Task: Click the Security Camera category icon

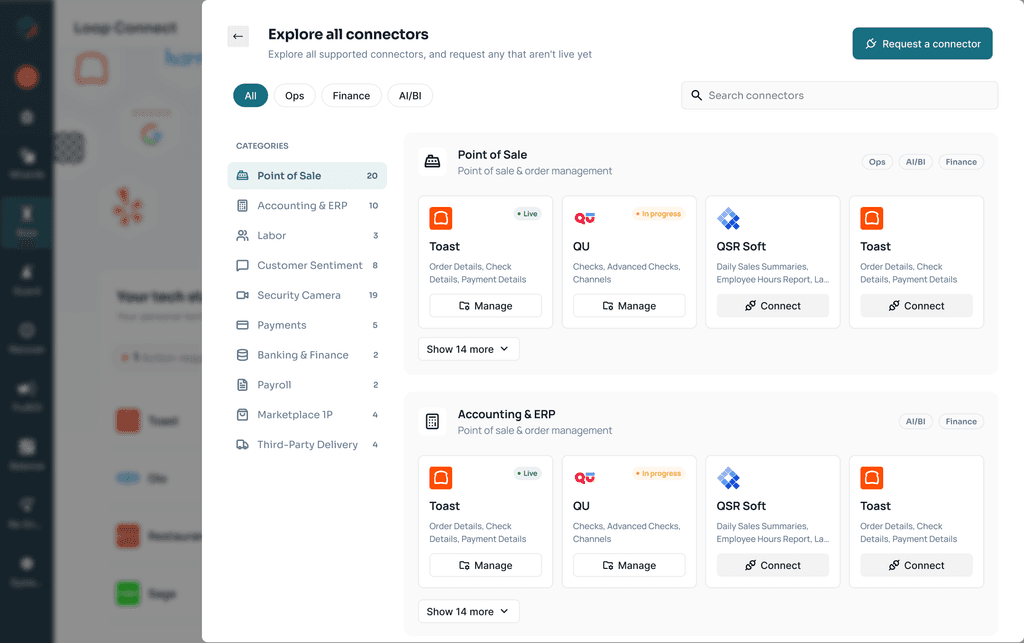Action: pos(242,295)
